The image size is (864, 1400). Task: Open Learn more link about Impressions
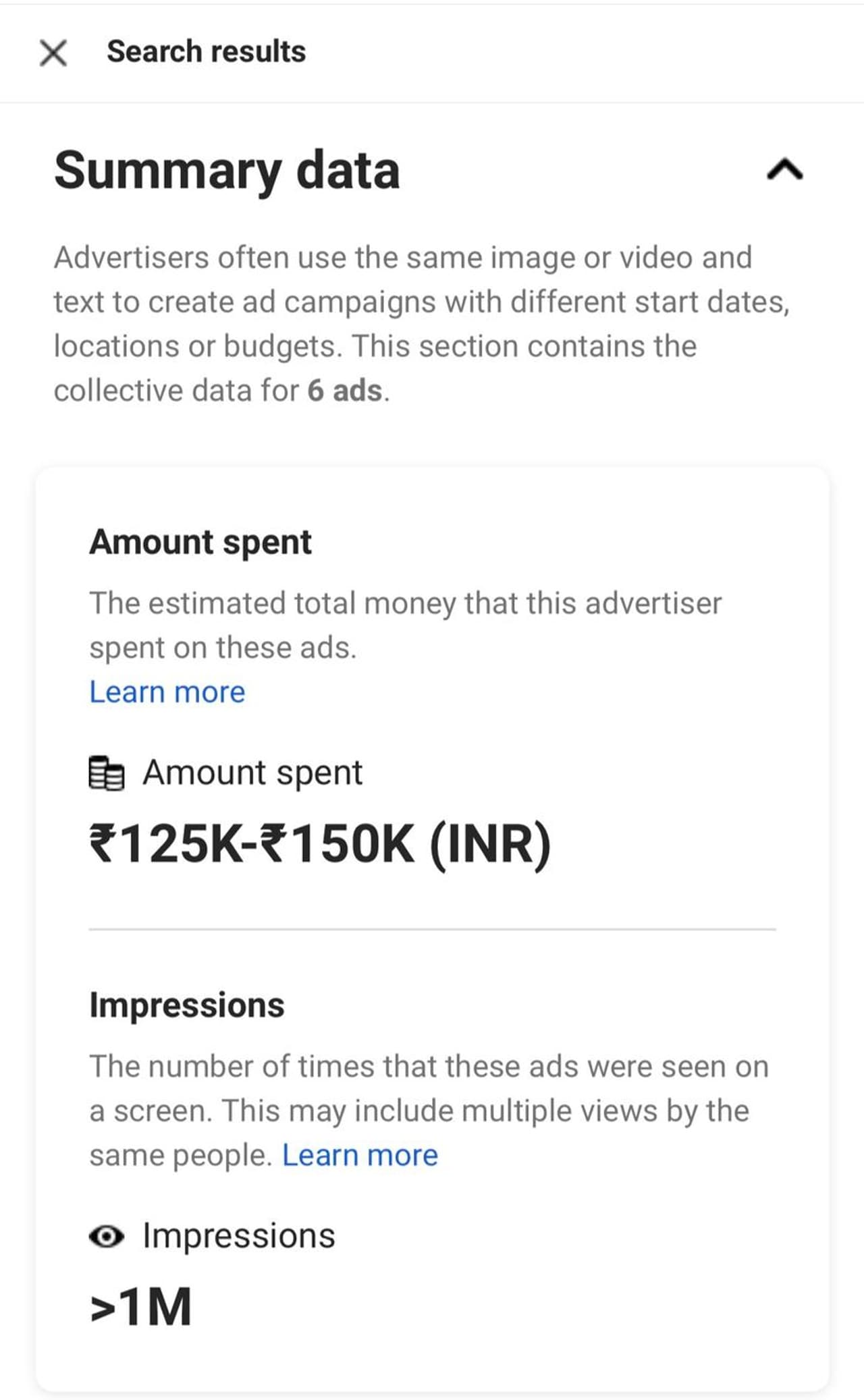(x=360, y=1155)
